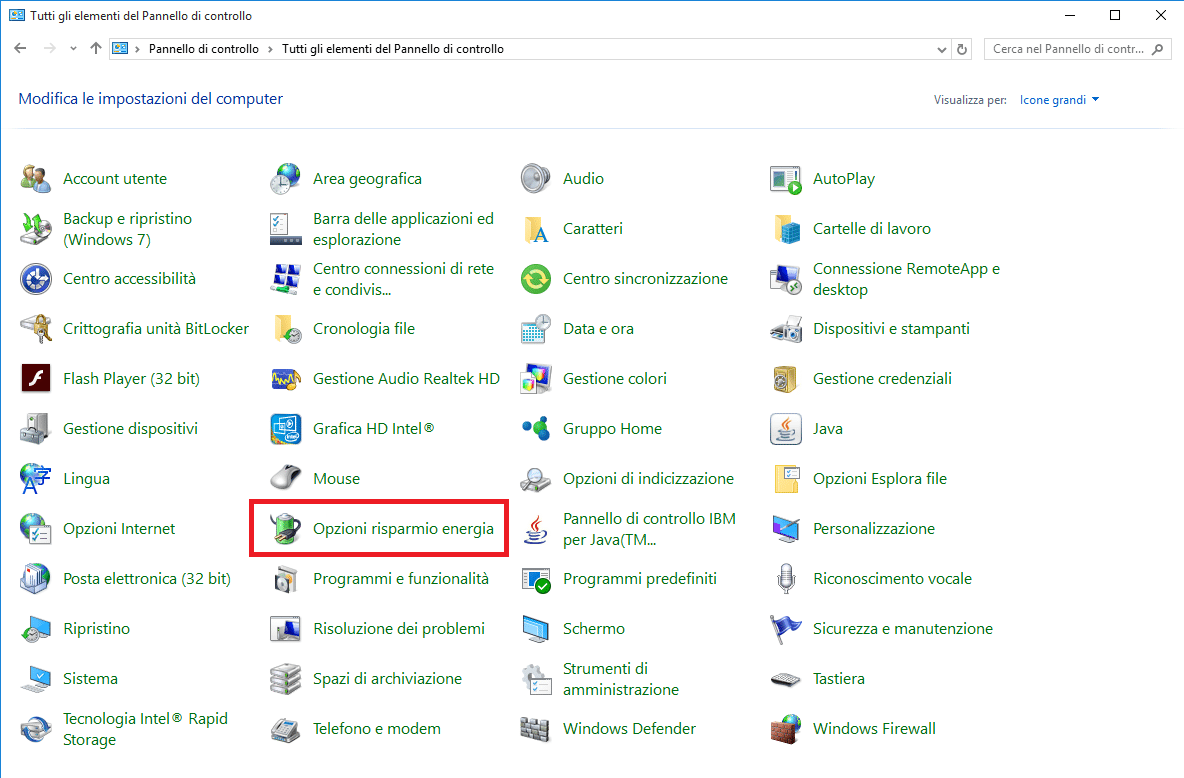This screenshot has width=1184, height=778.
Task: Open the Barra delle applicazioni ed esplorazione link
Action: point(403,229)
